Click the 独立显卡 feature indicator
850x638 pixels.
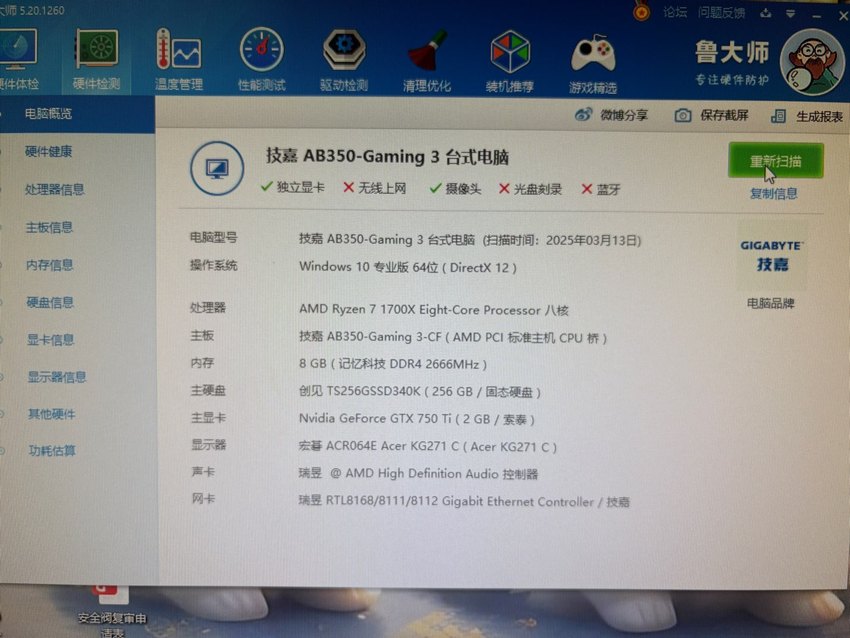(293, 188)
